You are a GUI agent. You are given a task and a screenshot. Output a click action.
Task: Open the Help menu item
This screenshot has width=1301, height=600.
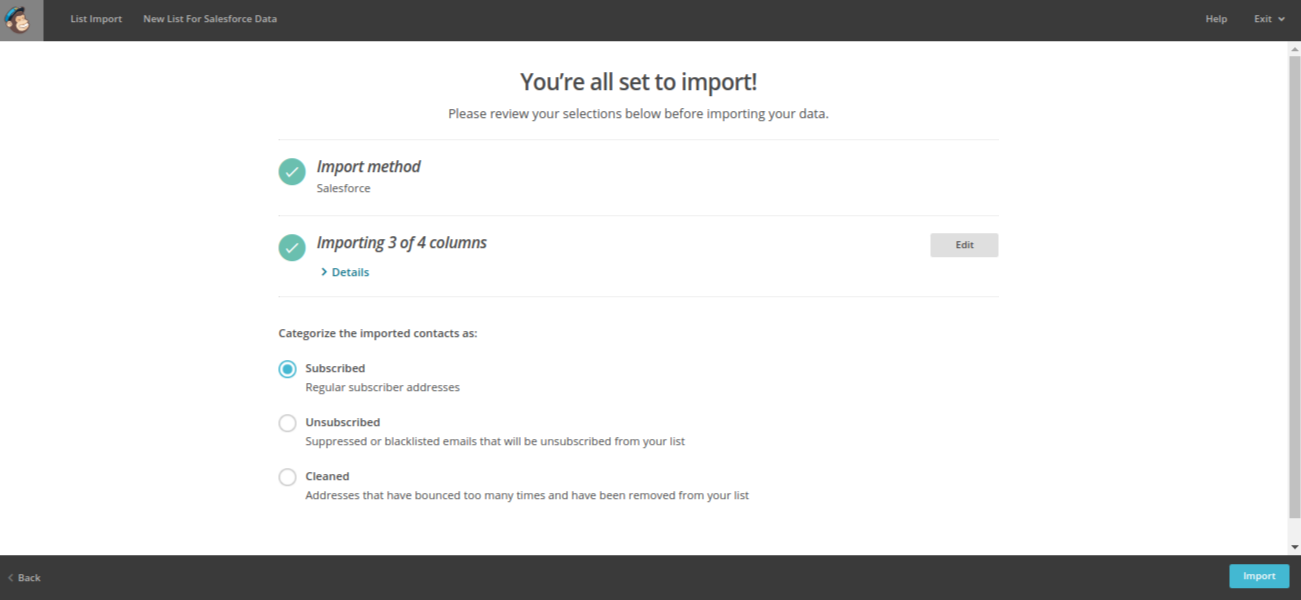1216,19
